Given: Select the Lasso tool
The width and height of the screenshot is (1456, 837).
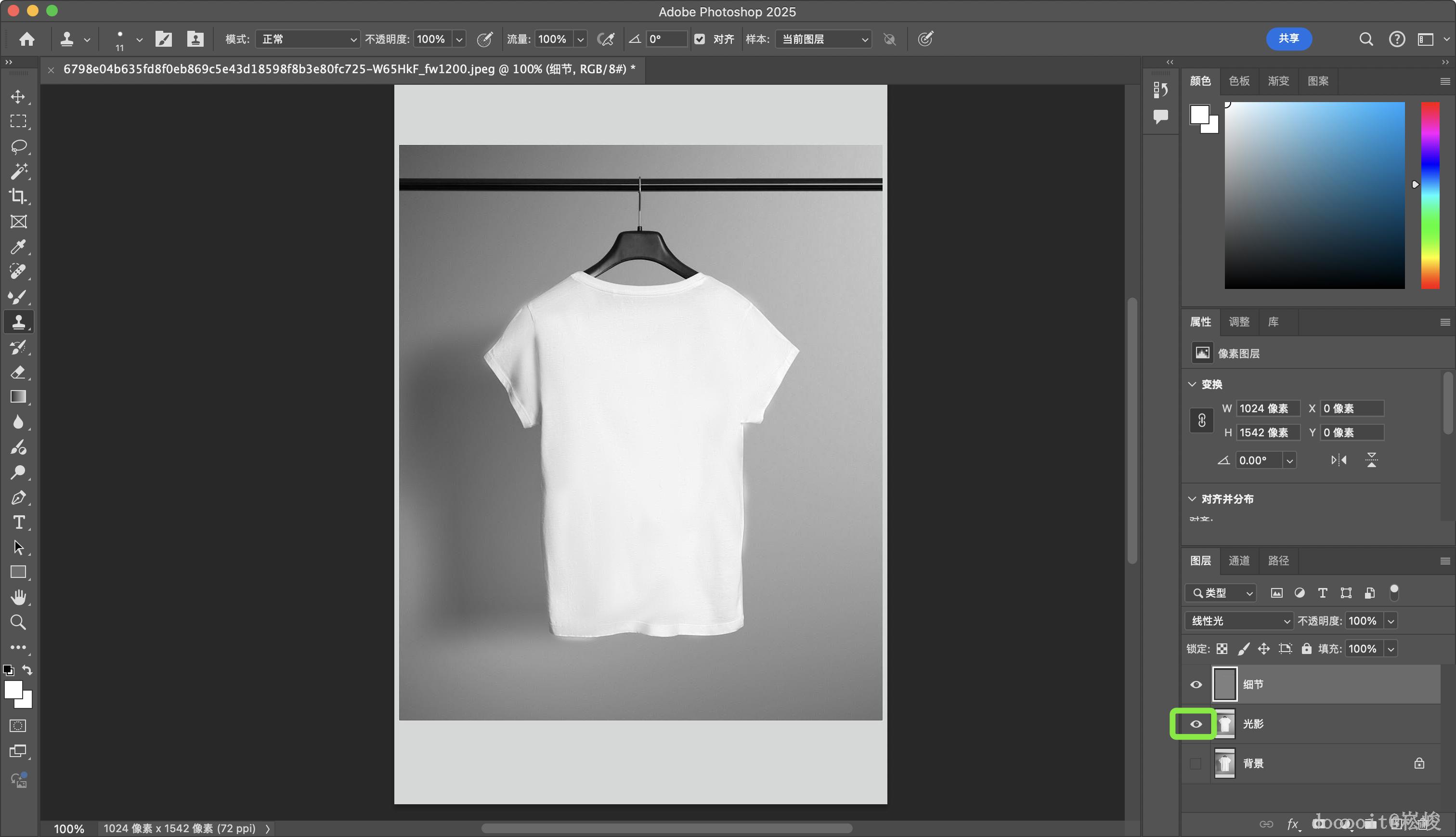Looking at the screenshot, I should [x=18, y=146].
